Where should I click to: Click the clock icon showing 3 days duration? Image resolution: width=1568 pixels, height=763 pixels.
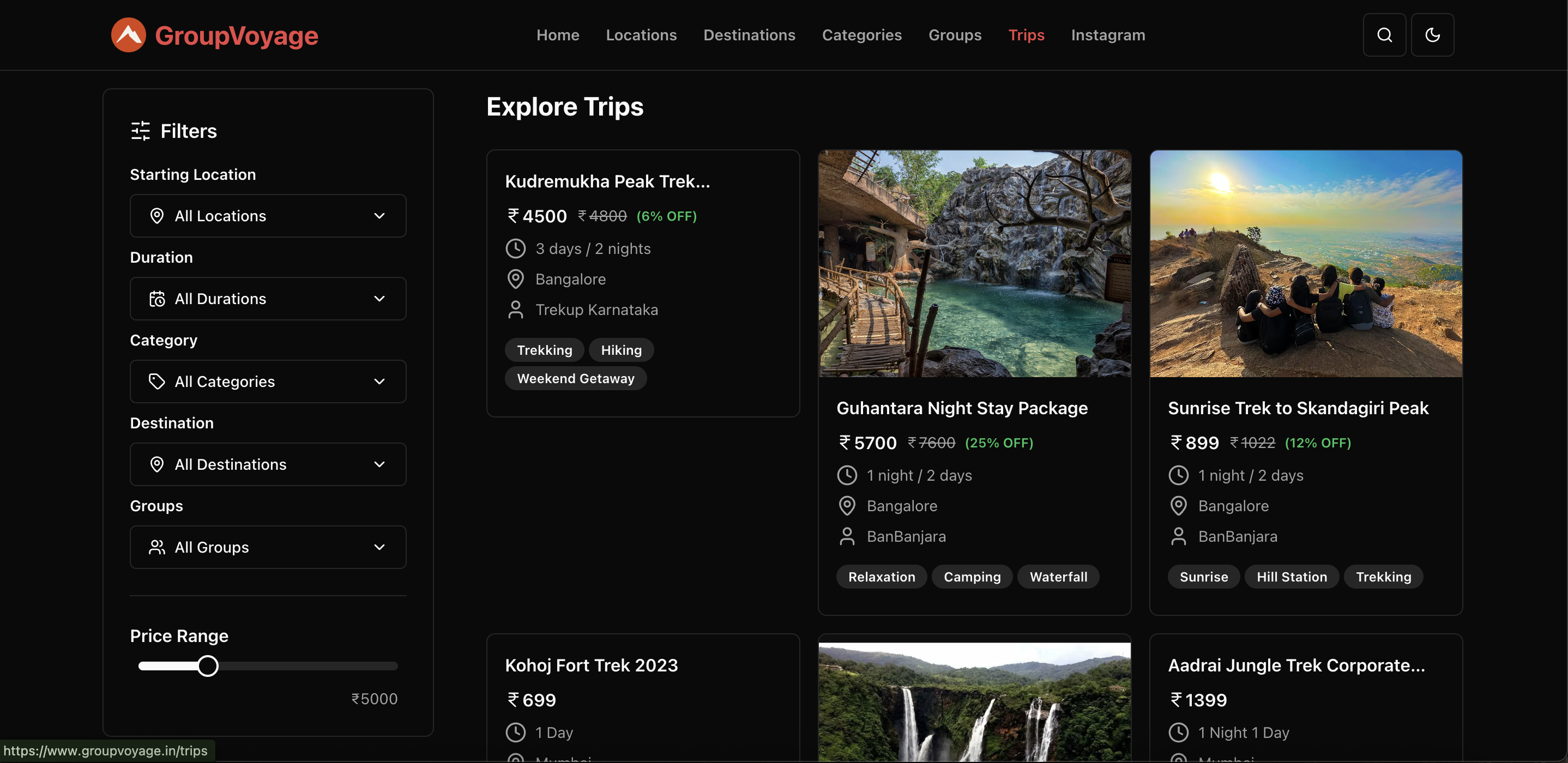click(x=516, y=249)
